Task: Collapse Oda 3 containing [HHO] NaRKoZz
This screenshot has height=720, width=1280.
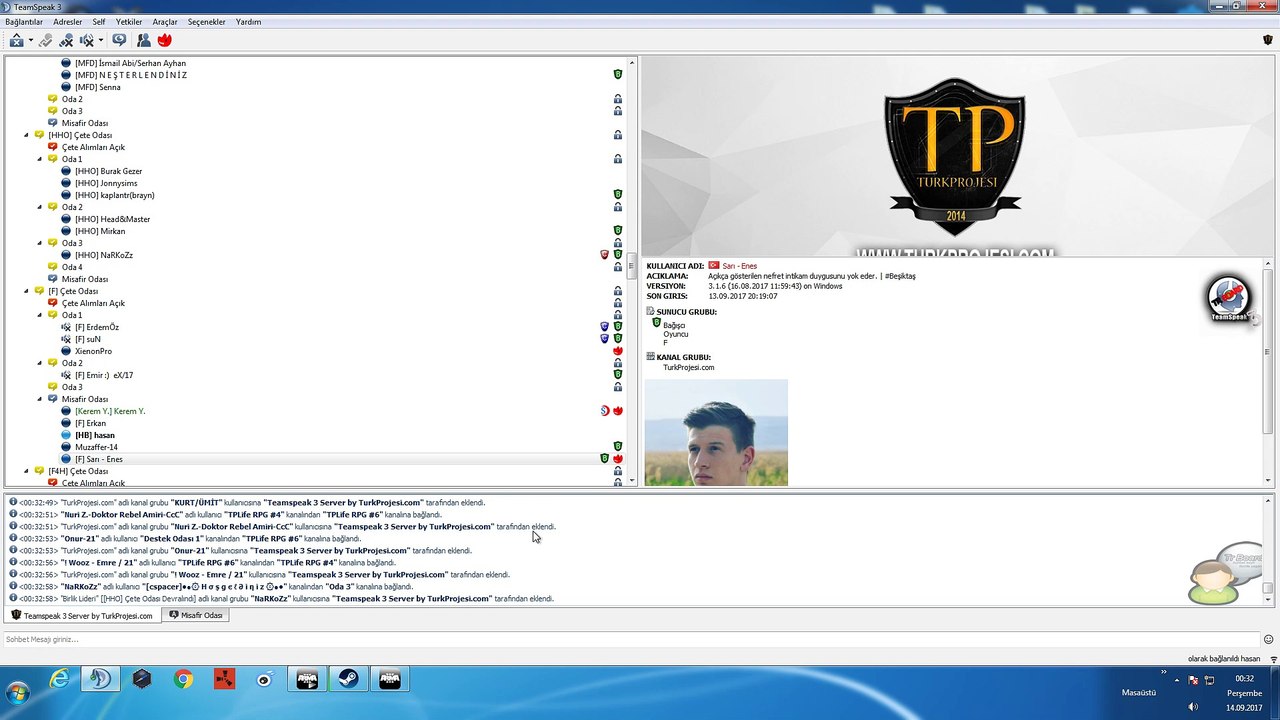Action: pyautogui.click(x=40, y=243)
